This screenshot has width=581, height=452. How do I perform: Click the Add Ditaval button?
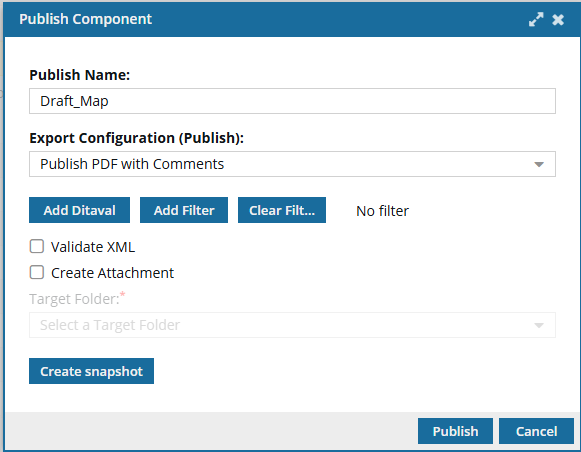(79, 210)
